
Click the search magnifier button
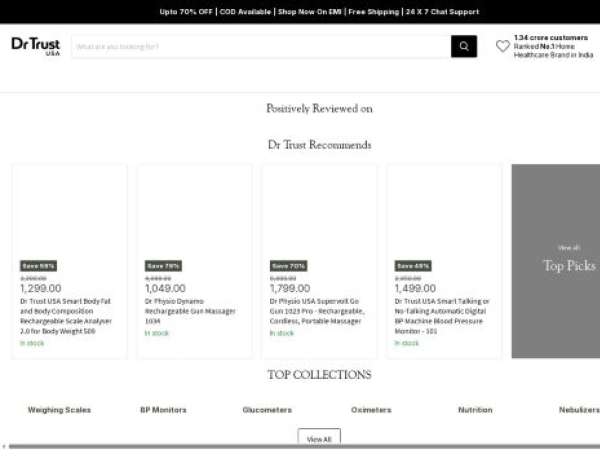point(464,46)
